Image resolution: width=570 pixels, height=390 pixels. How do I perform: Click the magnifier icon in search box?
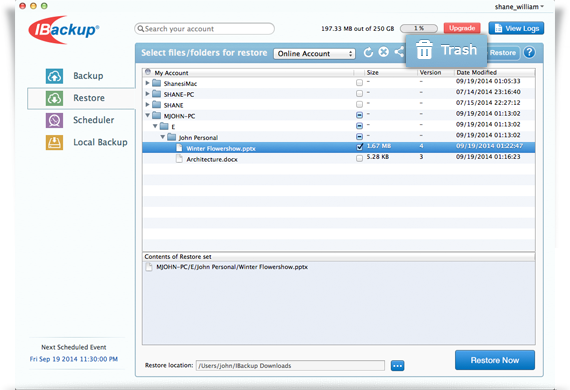pos(141,29)
